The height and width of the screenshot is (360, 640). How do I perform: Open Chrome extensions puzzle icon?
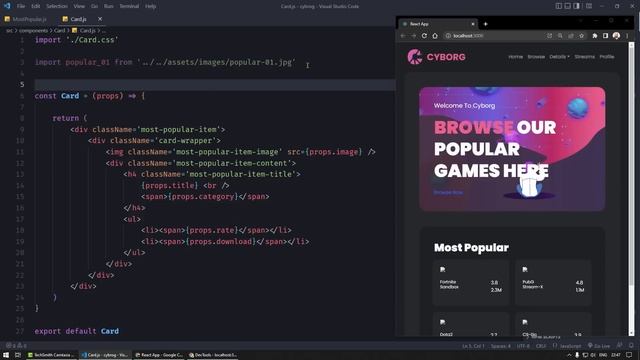point(595,36)
